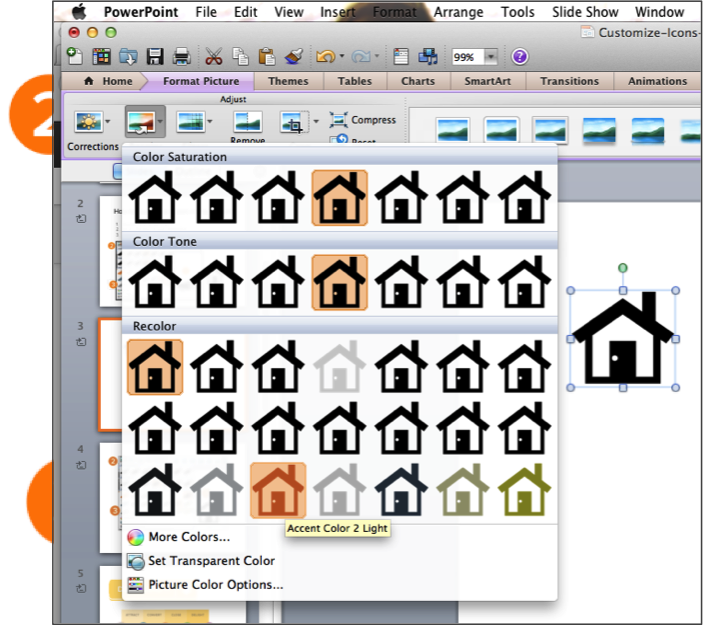The image size is (703, 626).
Task: Open the template gallery toolbar icon
Action: 101,57
